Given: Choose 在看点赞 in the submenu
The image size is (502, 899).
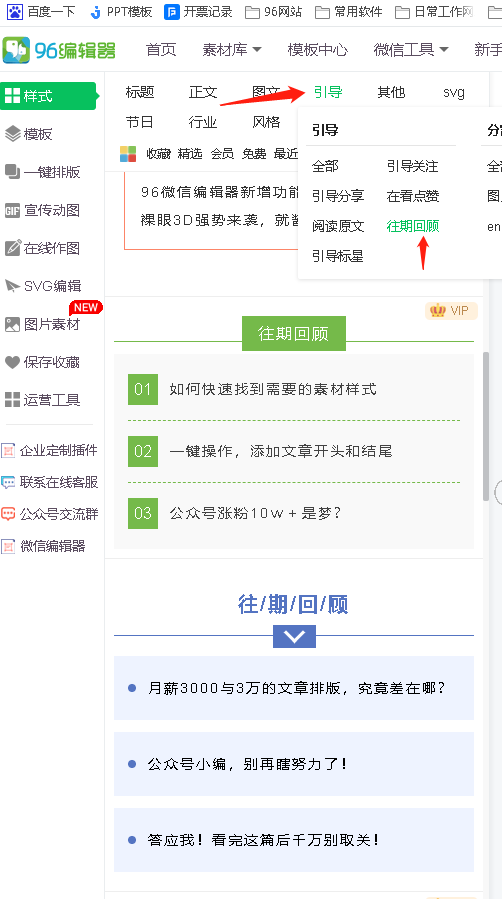Looking at the screenshot, I should 413,196.
